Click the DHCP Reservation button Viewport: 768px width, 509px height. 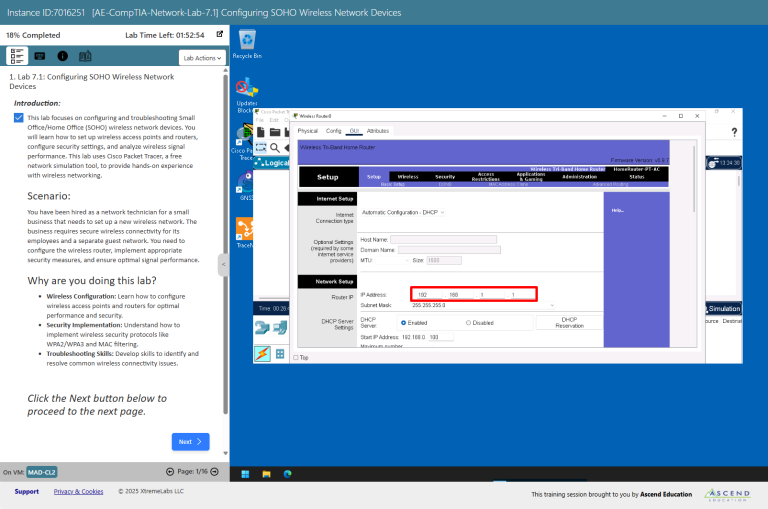click(569, 322)
